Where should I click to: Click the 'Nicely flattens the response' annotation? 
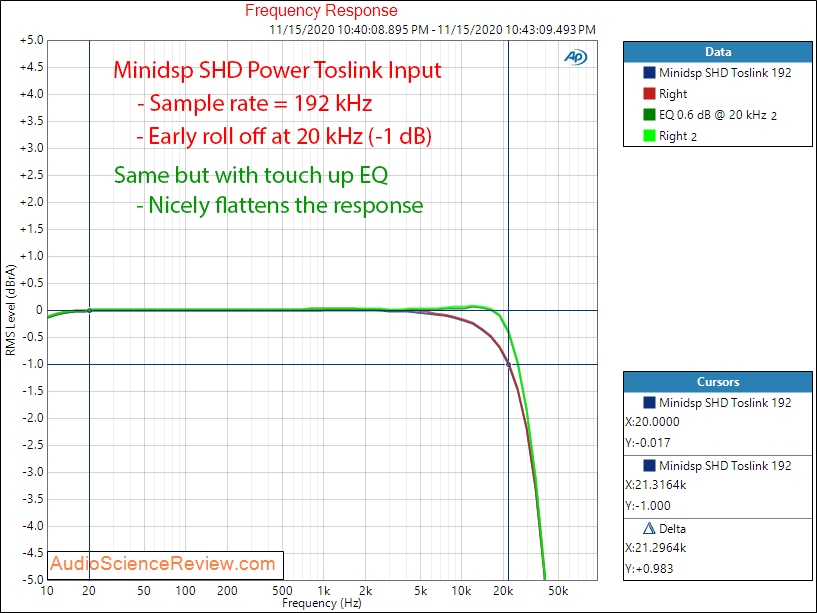(x=280, y=205)
